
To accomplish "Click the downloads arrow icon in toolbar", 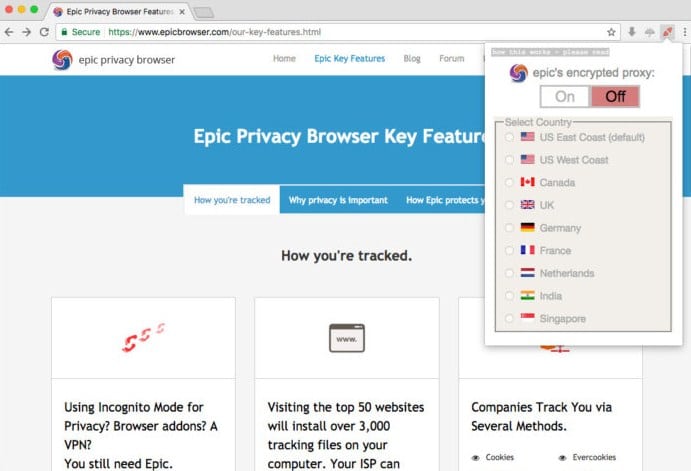I will point(632,32).
